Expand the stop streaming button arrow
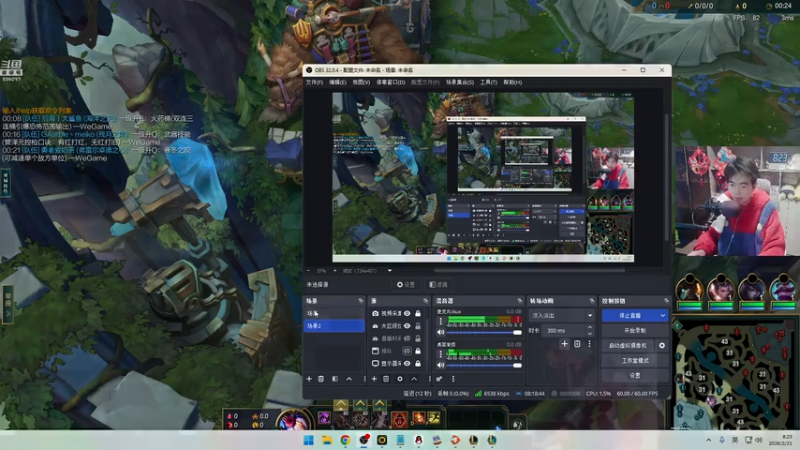Viewport: 800px width, 450px height. (662, 316)
